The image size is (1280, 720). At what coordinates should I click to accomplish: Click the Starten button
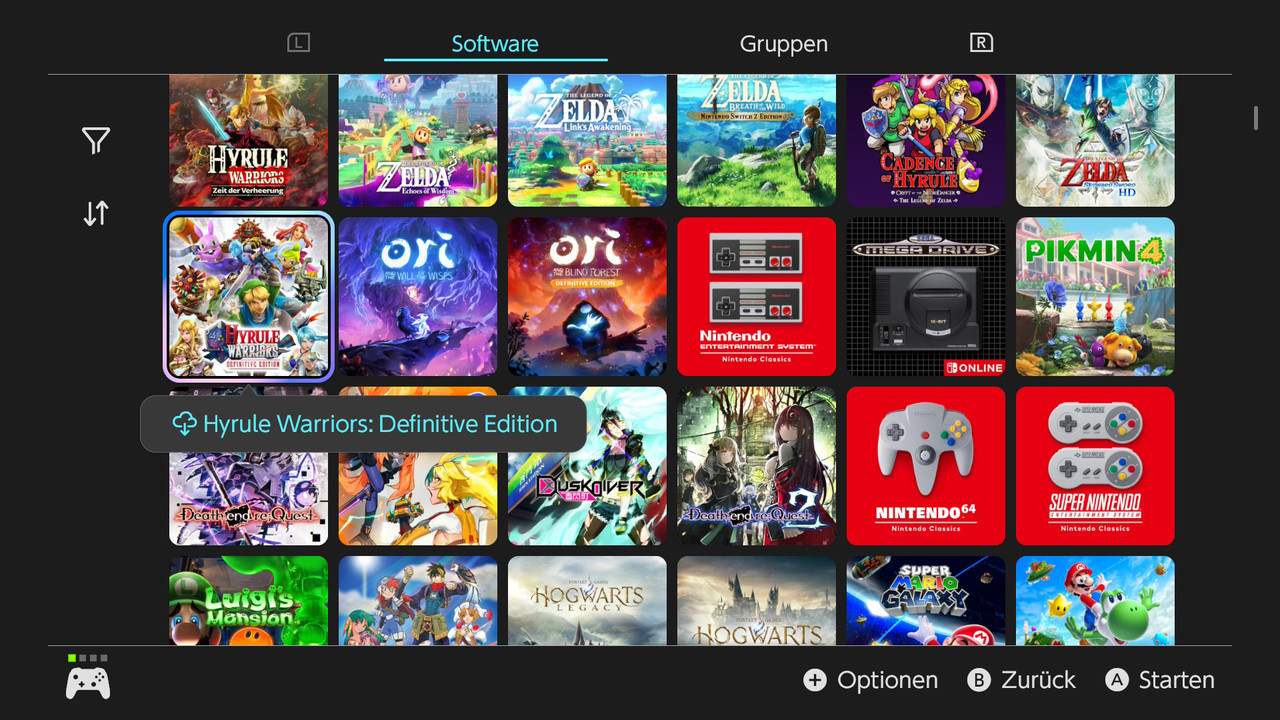point(1160,680)
